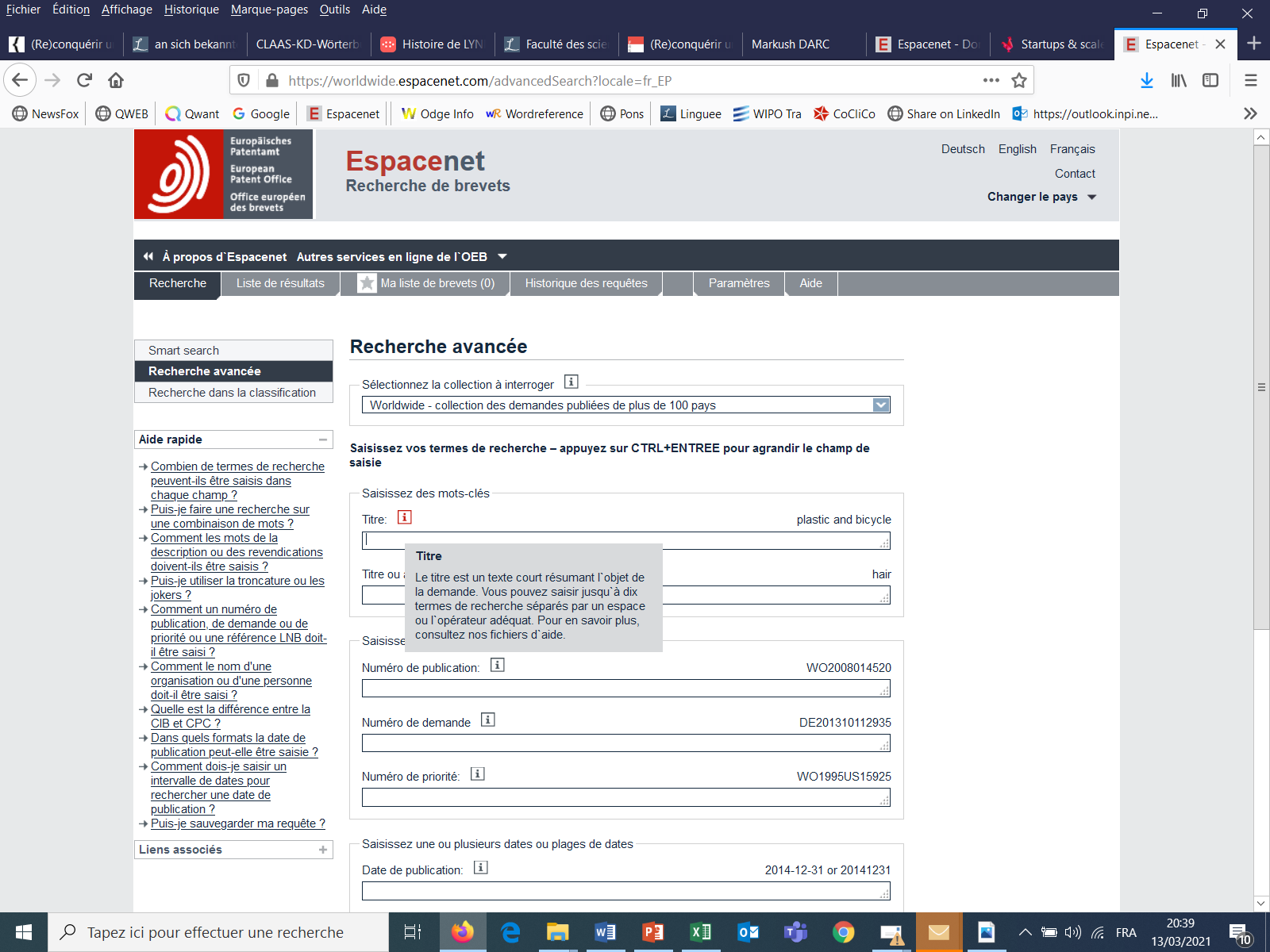Bookmark this page with the star icon
Viewport: 1270px width, 952px height.
click(x=1019, y=80)
